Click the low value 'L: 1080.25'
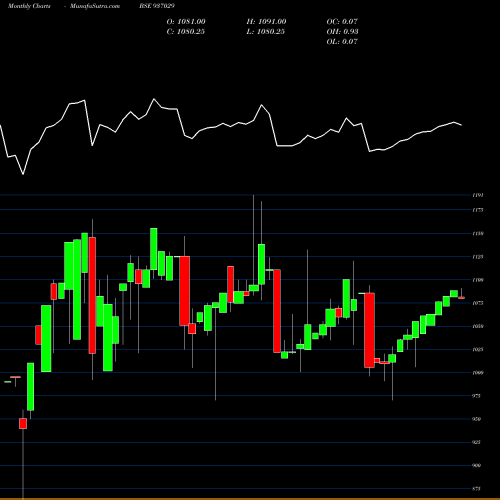The width and height of the screenshot is (500, 500). click(x=266, y=32)
